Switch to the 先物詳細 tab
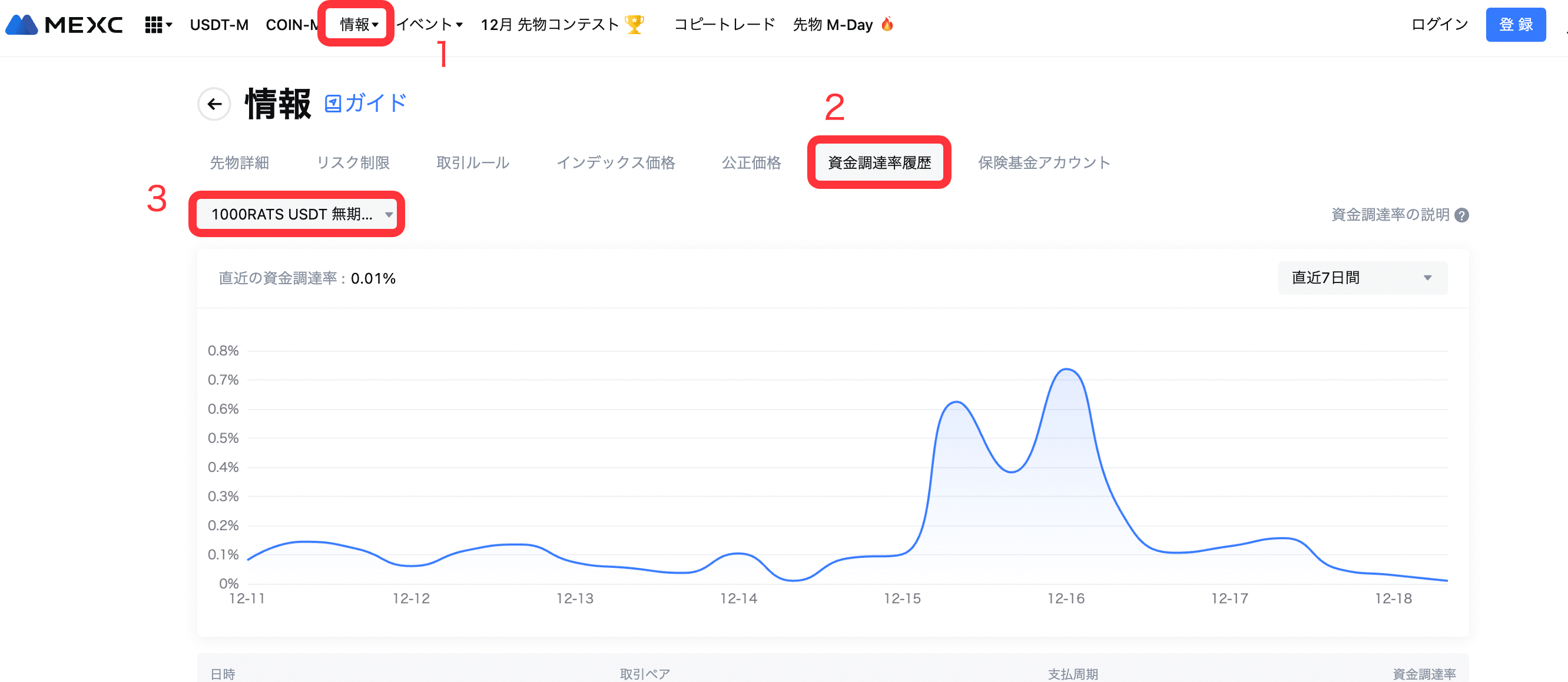1568x682 pixels. [x=239, y=162]
